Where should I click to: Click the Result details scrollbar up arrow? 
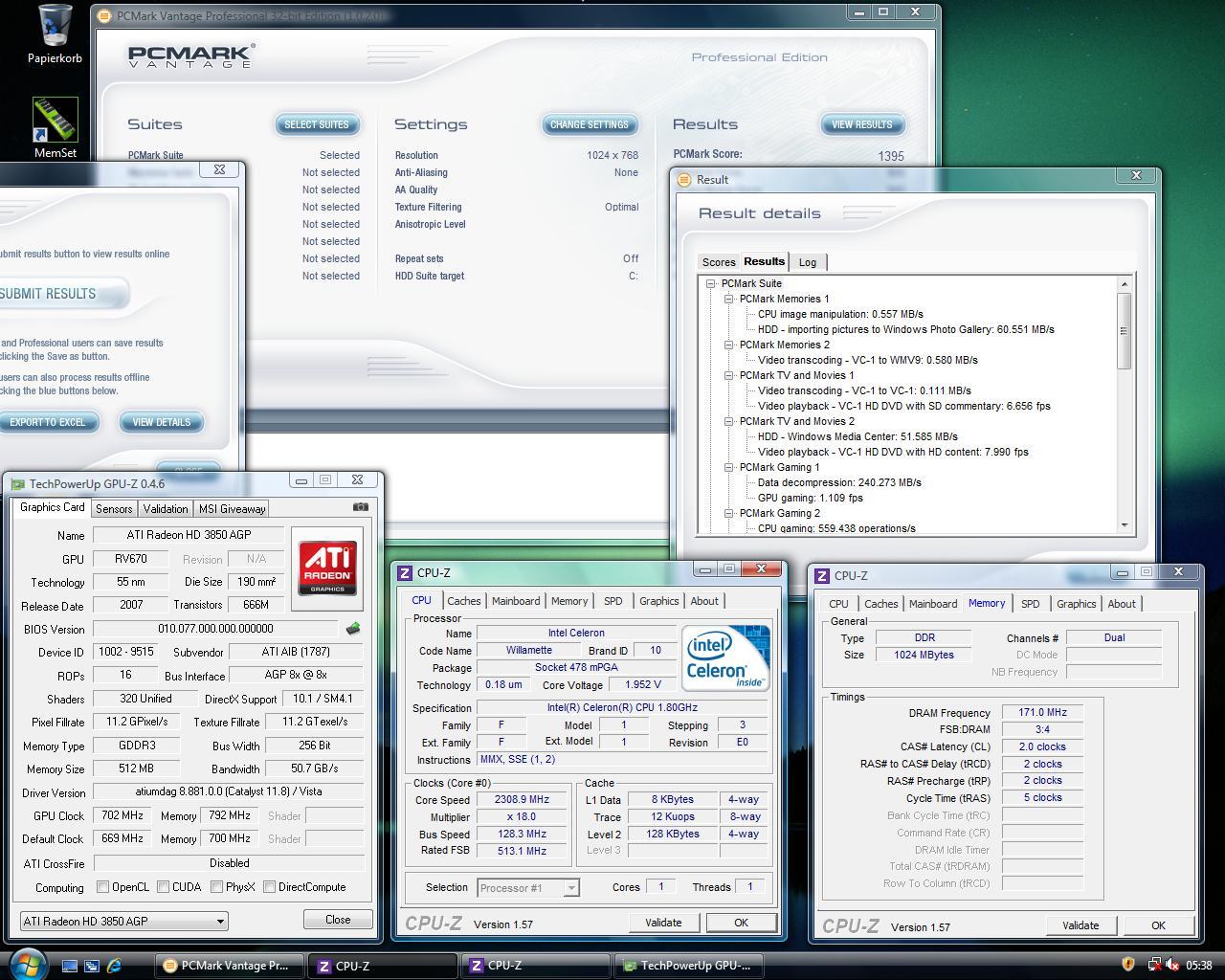pyautogui.click(x=1124, y=284)
